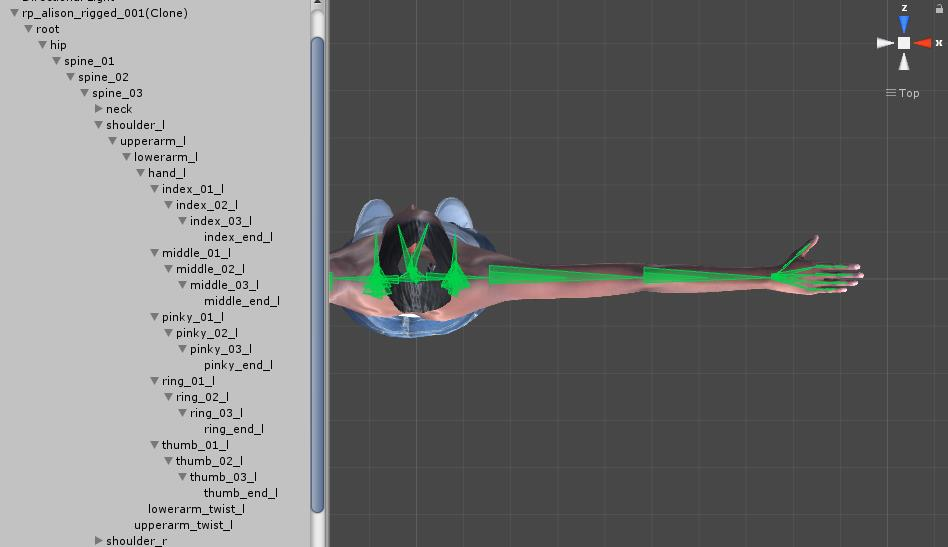
Task: Collapse the middle_01_l arrow
Action: coord(154,253)
